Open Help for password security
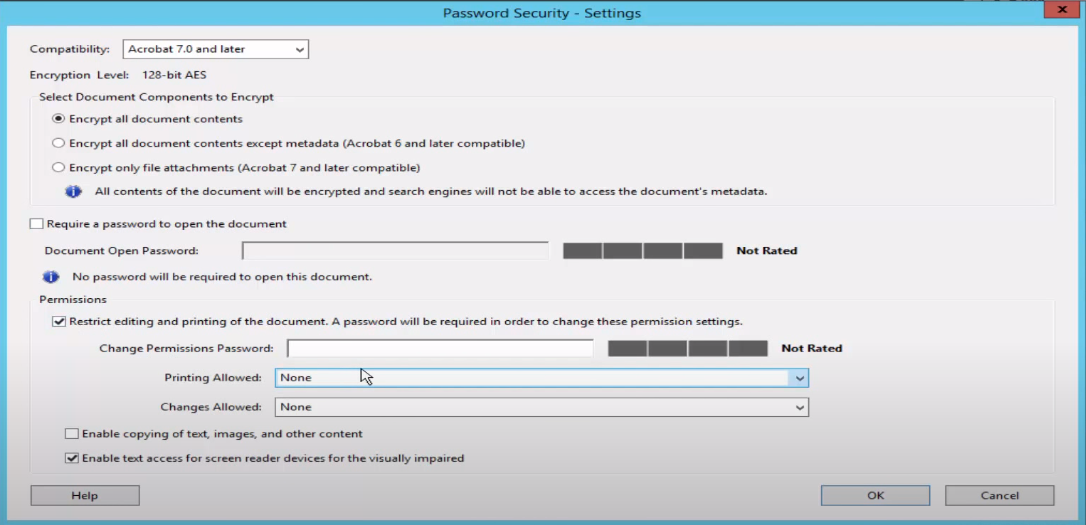 [x=85, y=495]
